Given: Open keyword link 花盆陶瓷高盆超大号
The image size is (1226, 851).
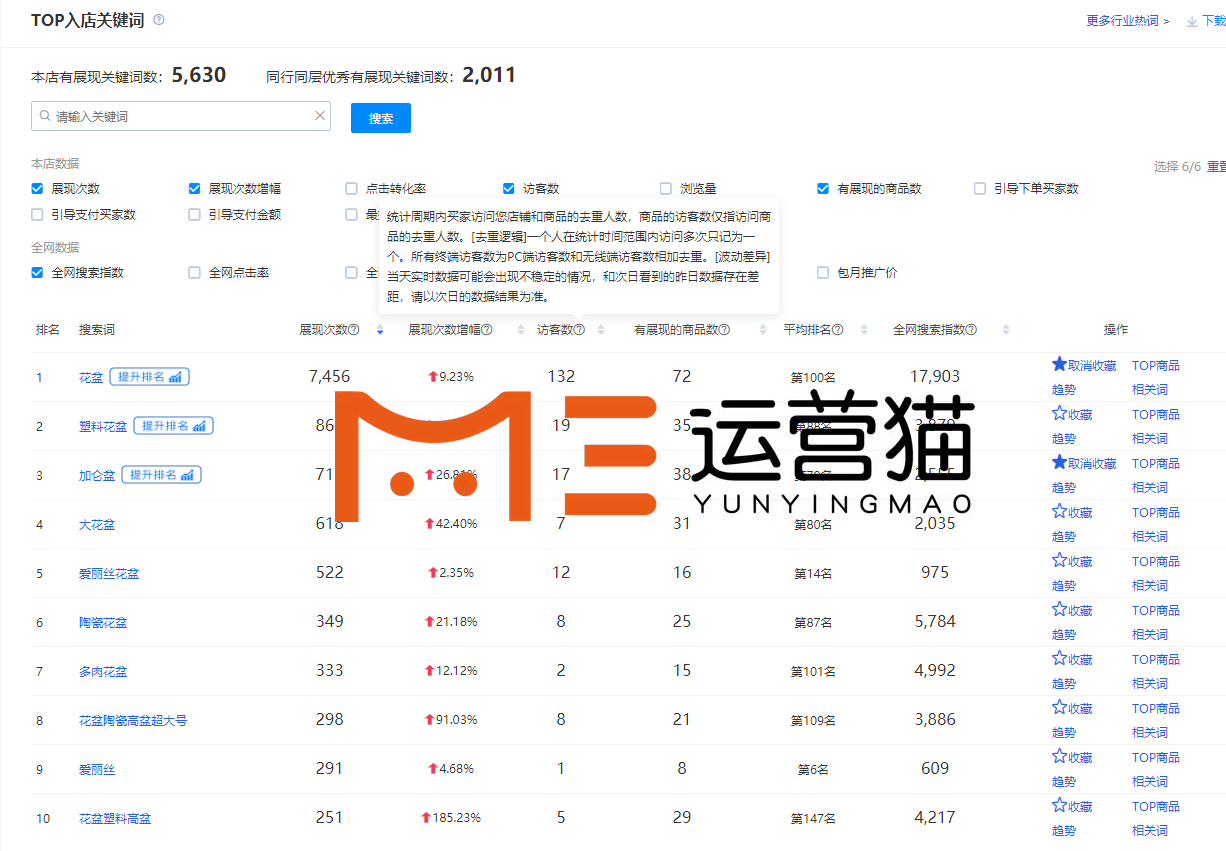Looking at the screenshot, I should (x=133, y=721).
